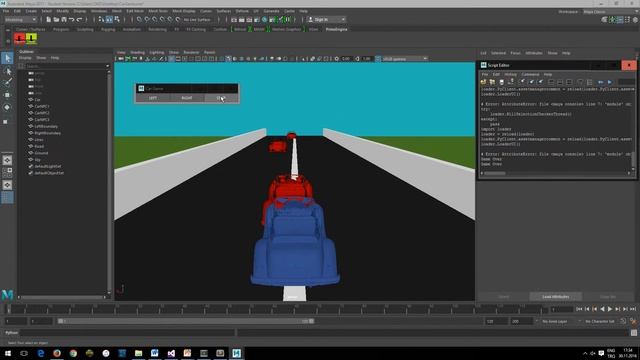Open animation preferences icon beside Auto Key
This screenshot has height=360, width=640.
(633, 322)
